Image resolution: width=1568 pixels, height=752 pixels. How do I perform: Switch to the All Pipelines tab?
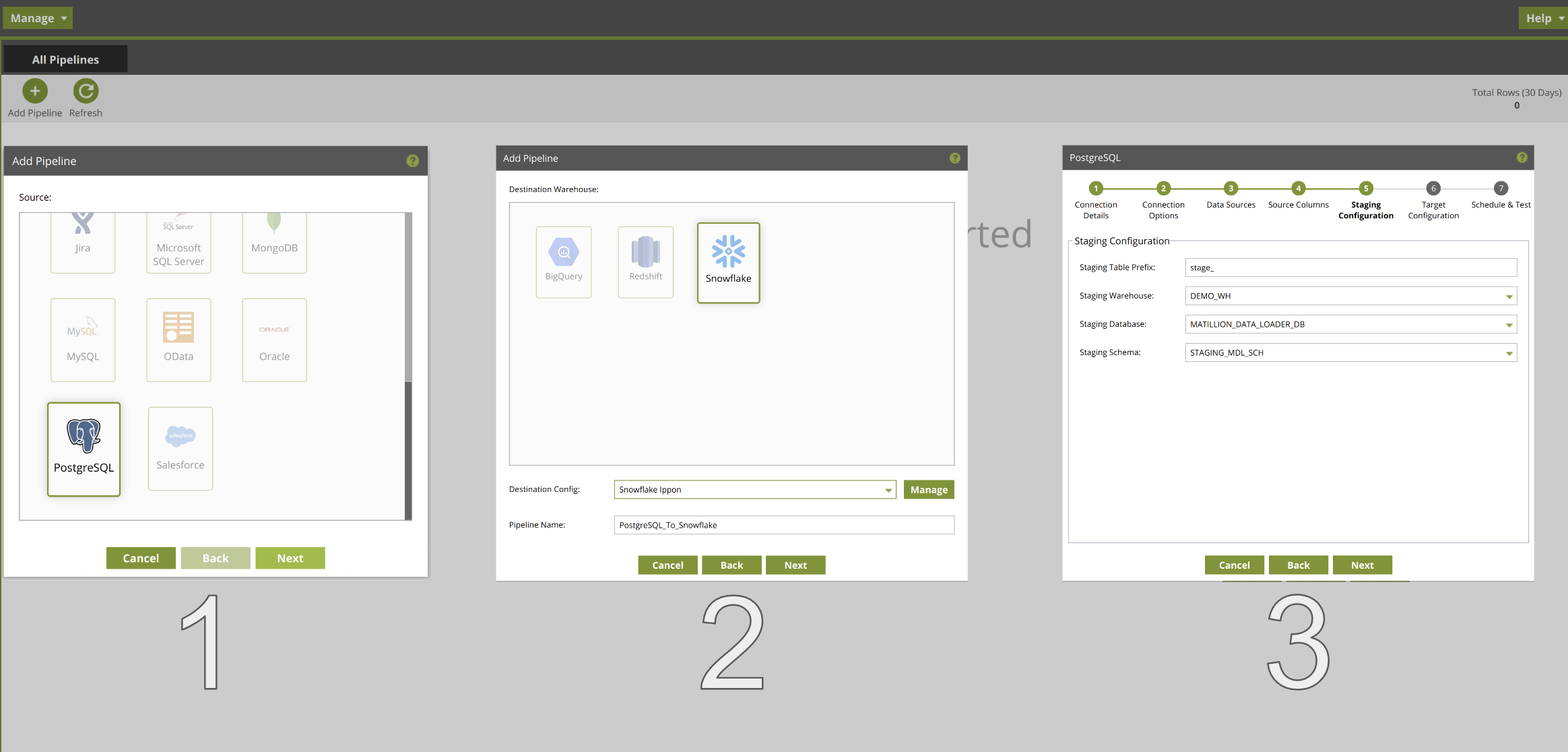(x=65, y=59)
